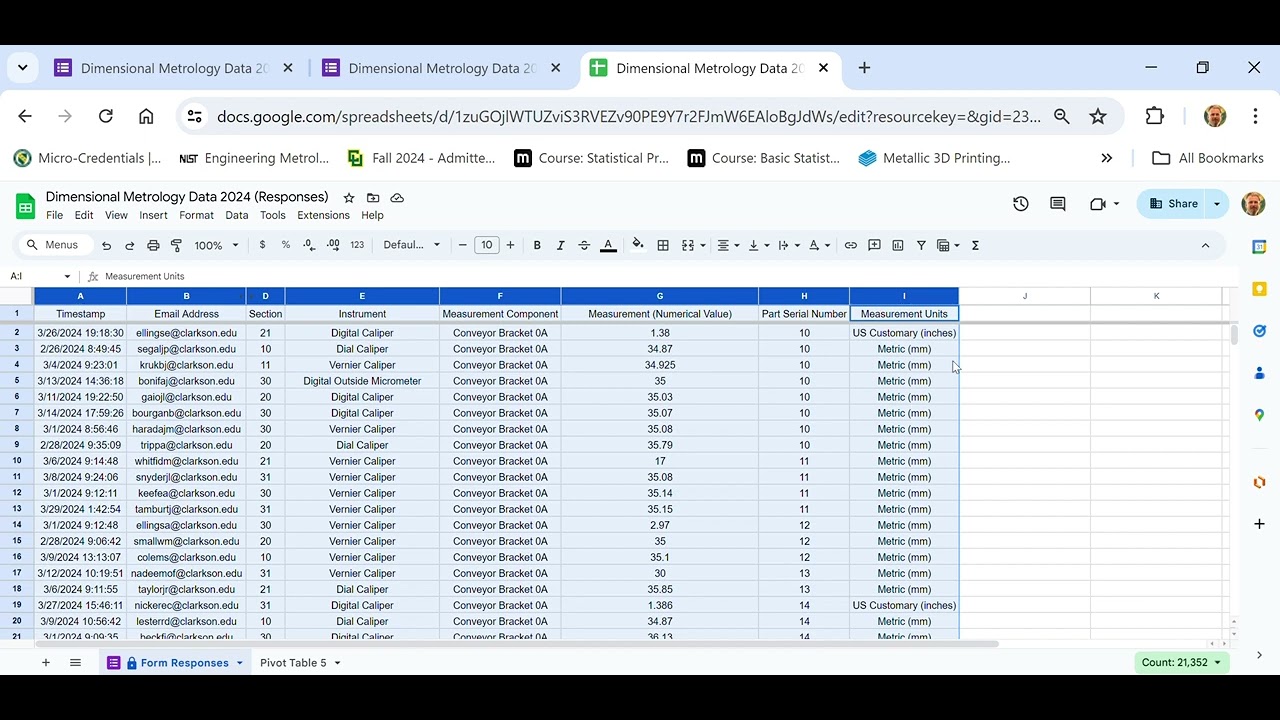Viewport: 1280px width, 720px height.
Task: Switch to Pivot Table 5 sheet tab
Action: tap(293, 663)
